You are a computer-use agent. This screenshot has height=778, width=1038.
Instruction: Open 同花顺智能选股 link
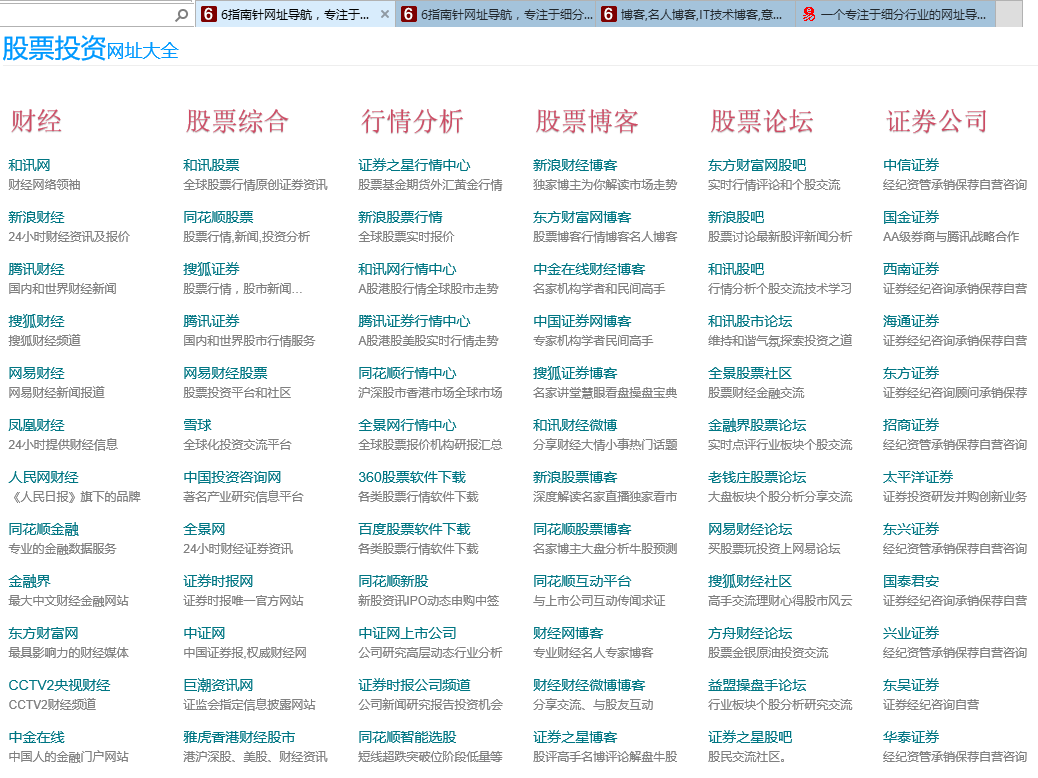coord(407,737)
